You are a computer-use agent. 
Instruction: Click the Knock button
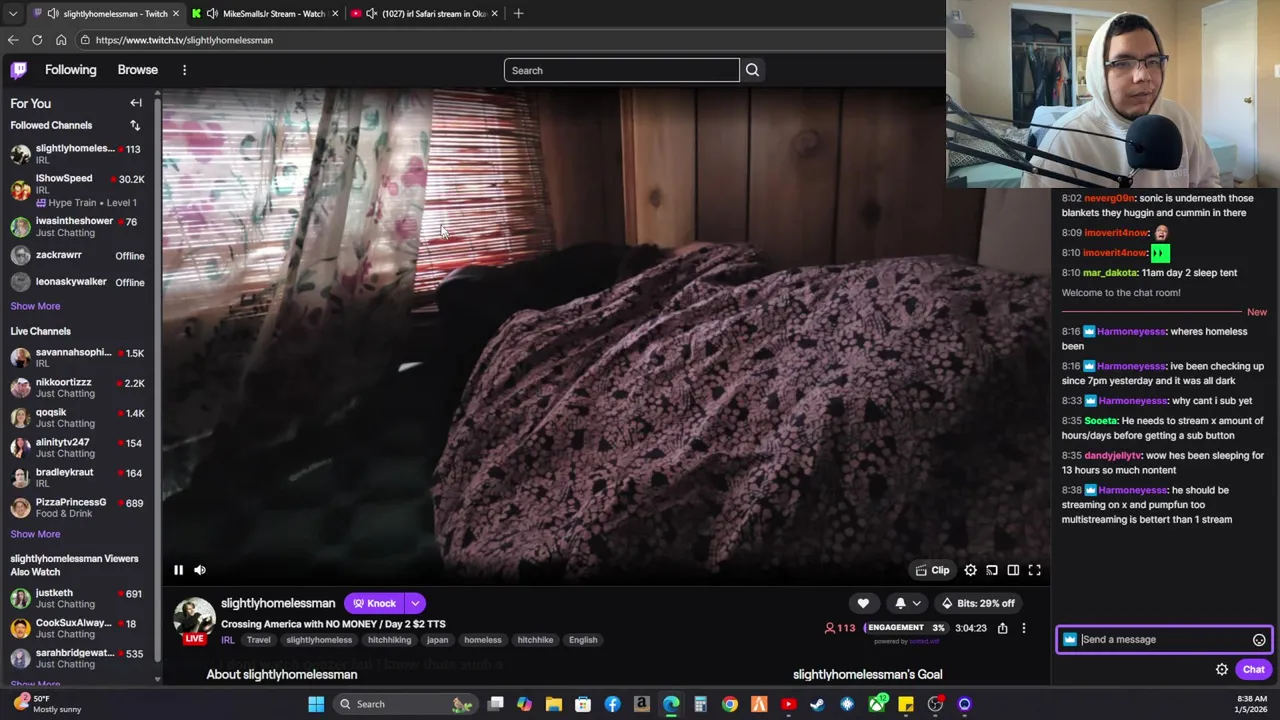(375, 603)
